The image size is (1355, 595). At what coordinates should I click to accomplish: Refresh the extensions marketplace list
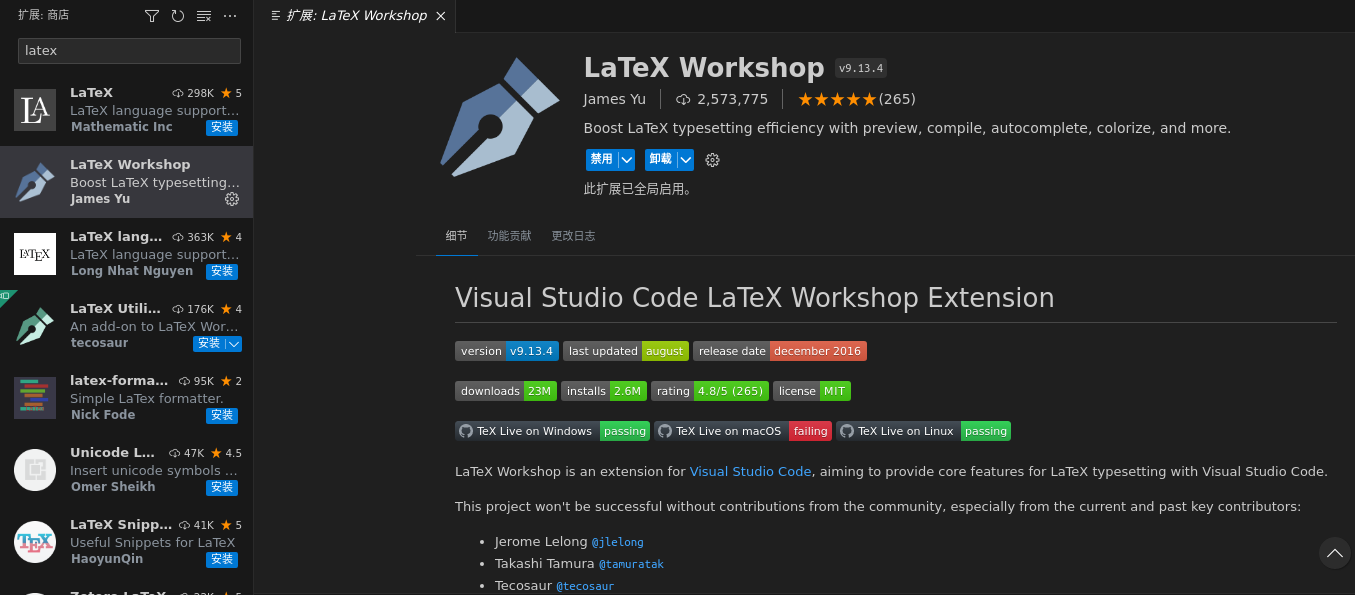pos(178,16)
